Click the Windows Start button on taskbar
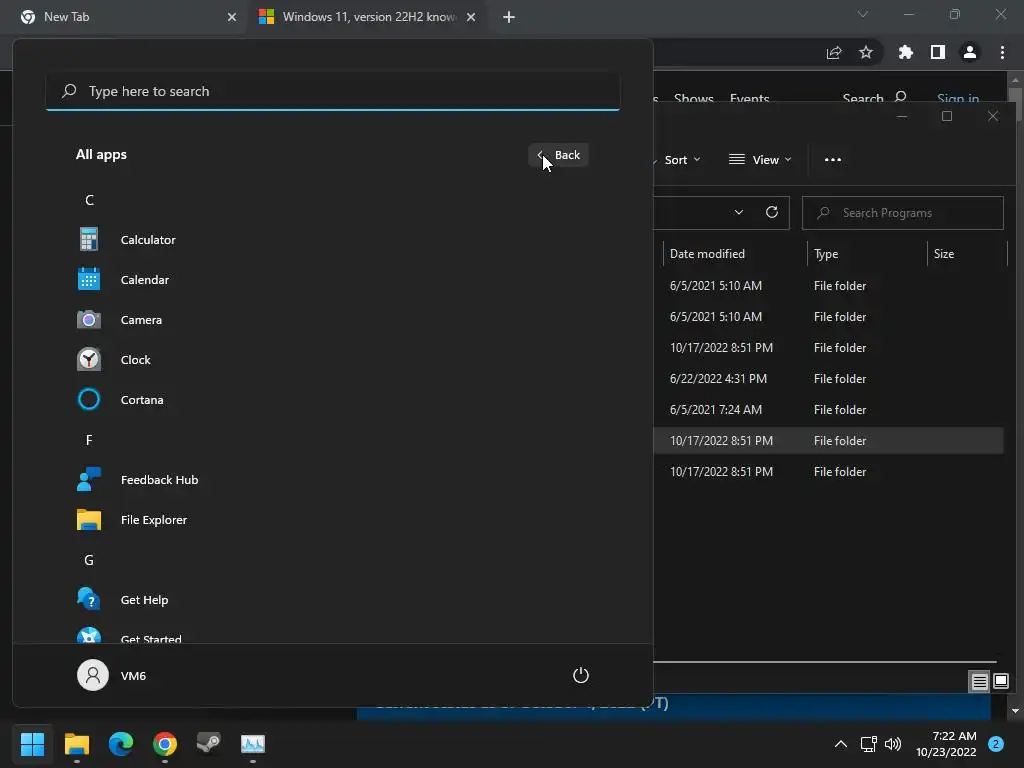The height and width of the screenshot is (768, 1024). coord(32,744)
